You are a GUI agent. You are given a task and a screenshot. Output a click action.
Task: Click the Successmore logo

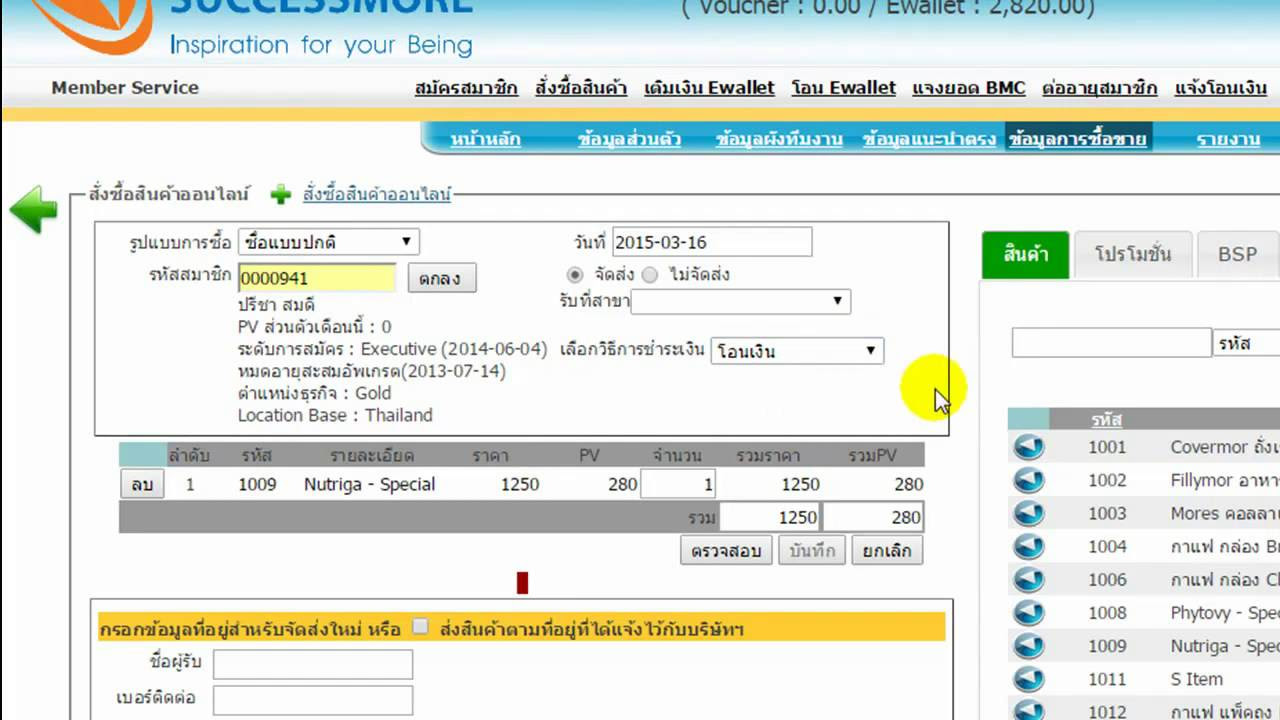pyautogui.click(x=250, y=28)
